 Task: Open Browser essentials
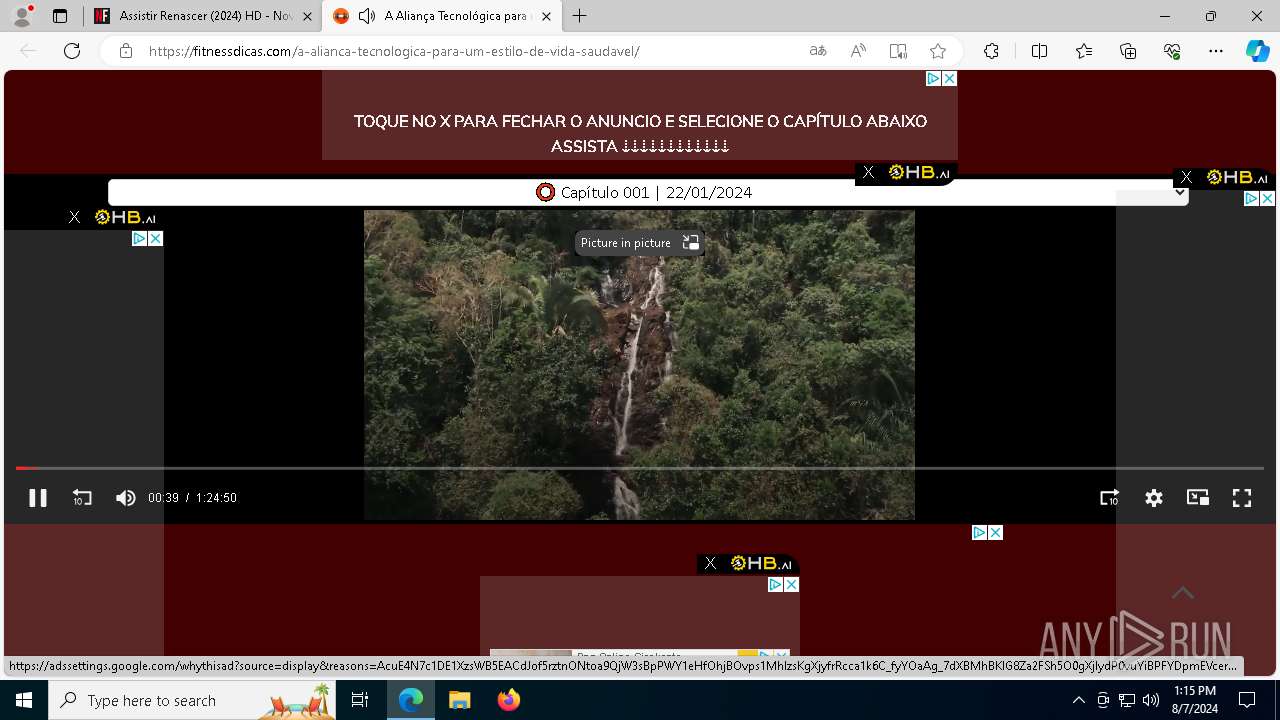[x=1172, y=51]
